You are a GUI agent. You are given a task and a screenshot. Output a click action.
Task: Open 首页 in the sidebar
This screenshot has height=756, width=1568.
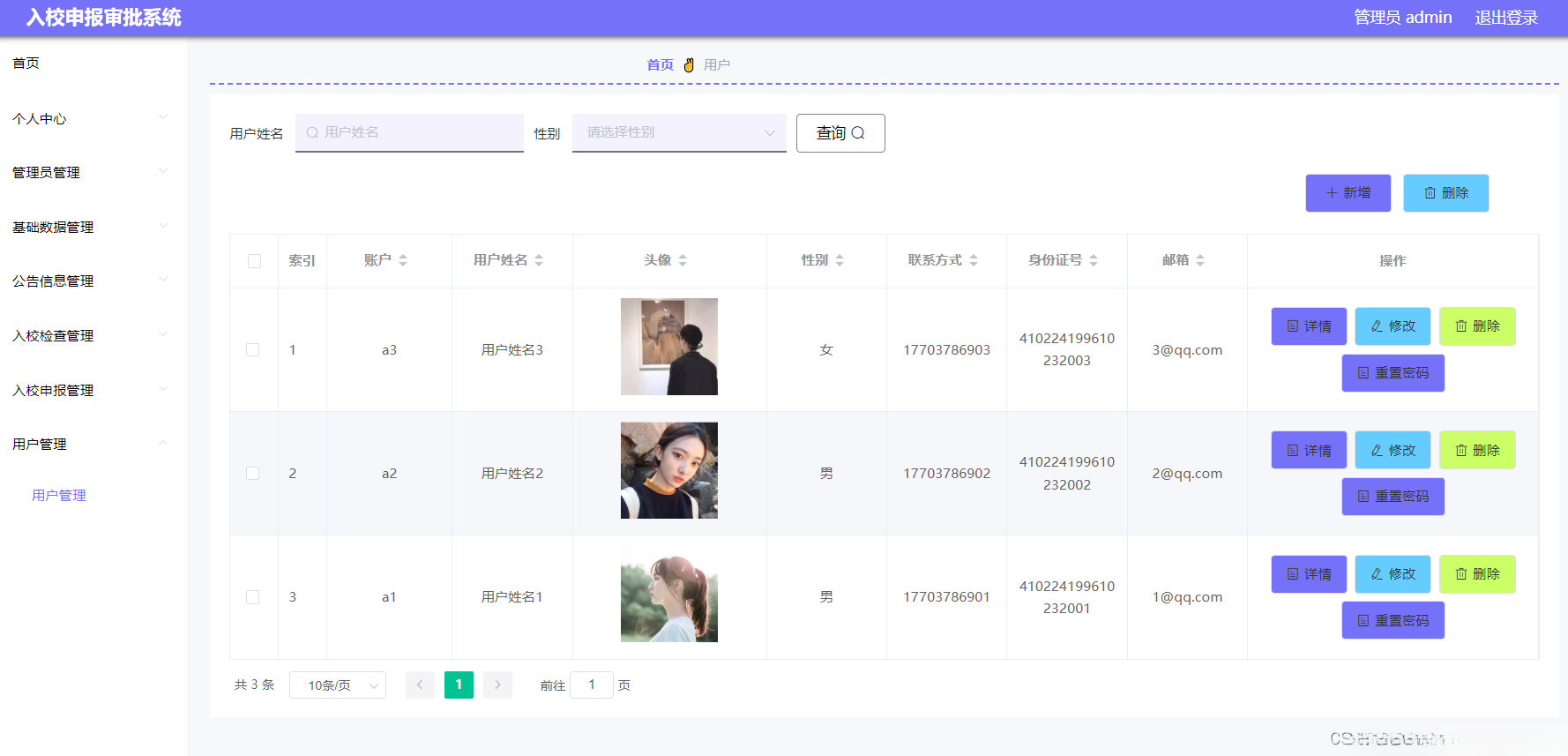pos(26,64)
